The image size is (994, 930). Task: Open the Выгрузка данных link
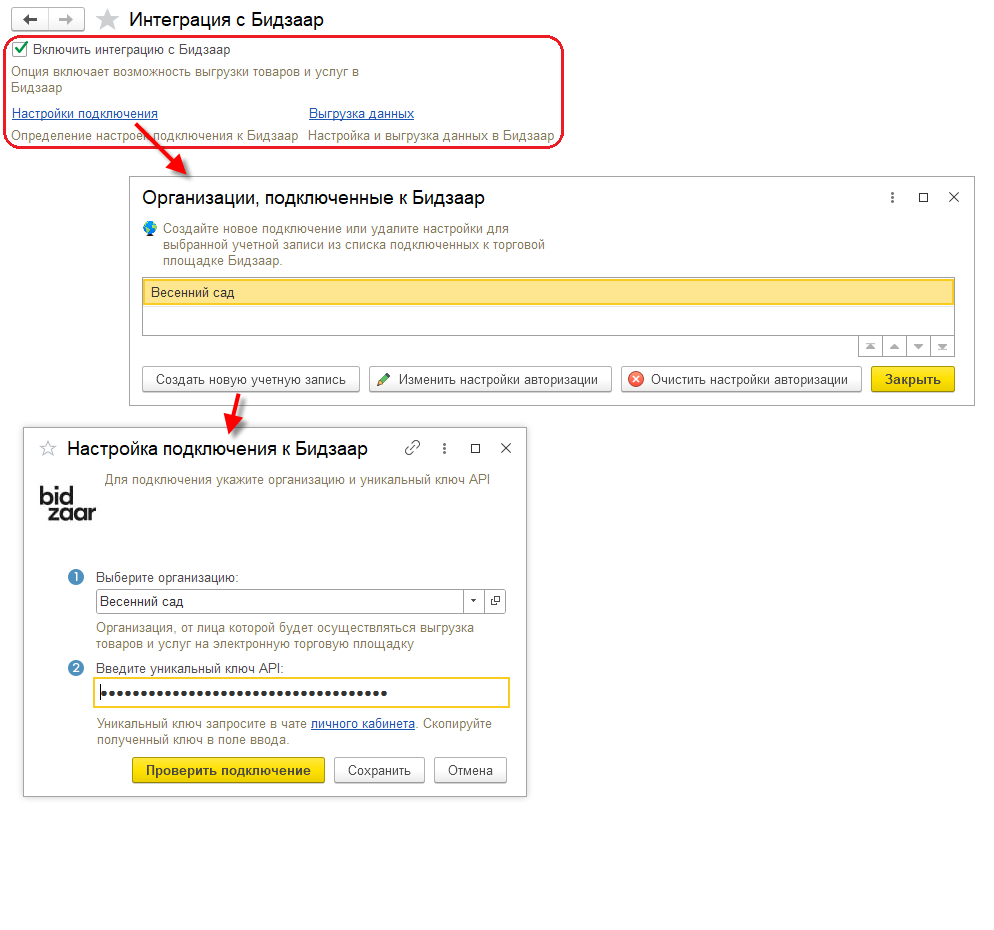[x=361, y=113]
